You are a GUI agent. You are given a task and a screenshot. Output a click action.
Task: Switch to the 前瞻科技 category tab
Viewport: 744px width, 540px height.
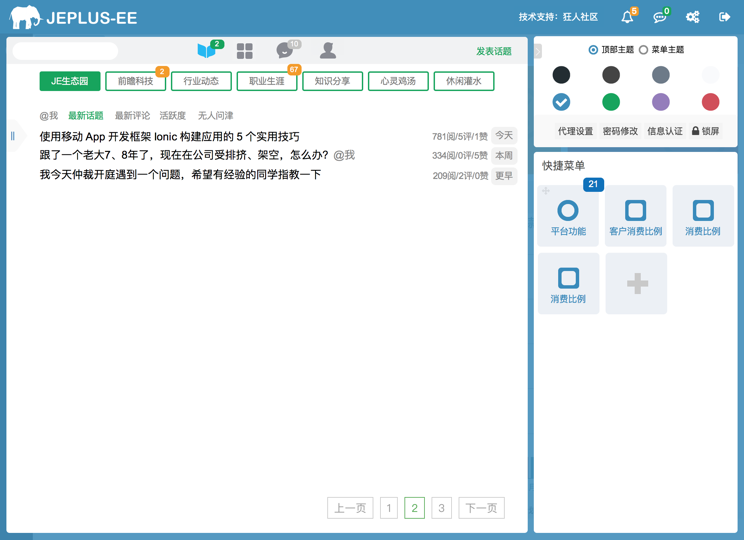tap(135, 81)
